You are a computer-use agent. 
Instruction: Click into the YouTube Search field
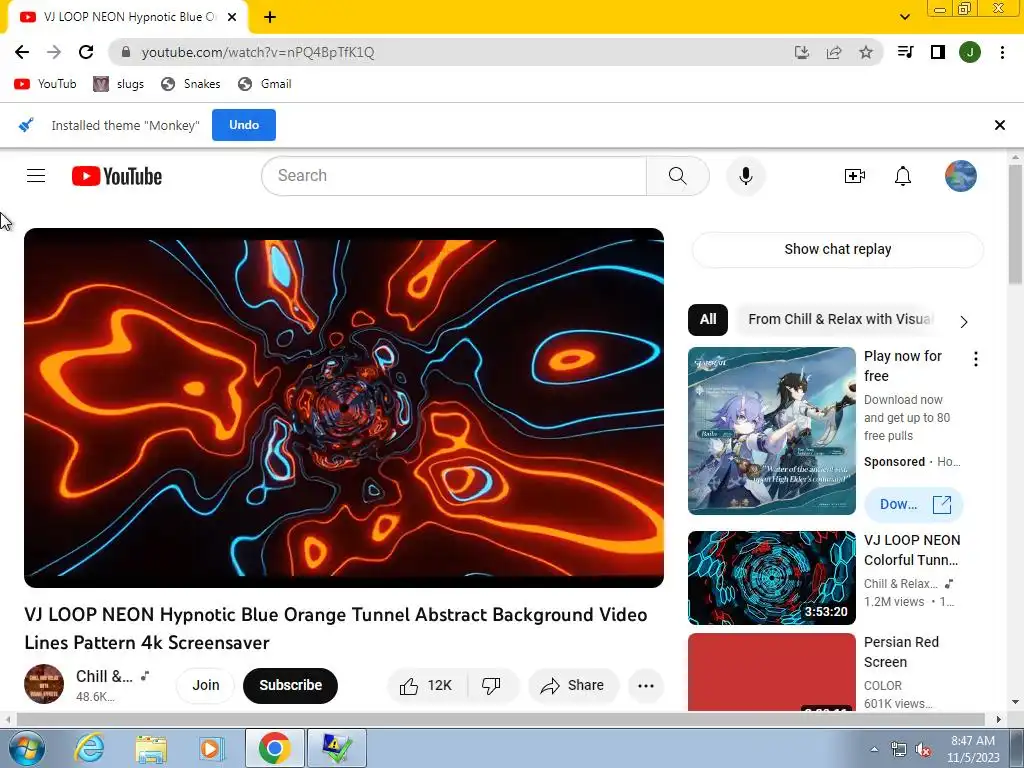[x=454, y=176]
